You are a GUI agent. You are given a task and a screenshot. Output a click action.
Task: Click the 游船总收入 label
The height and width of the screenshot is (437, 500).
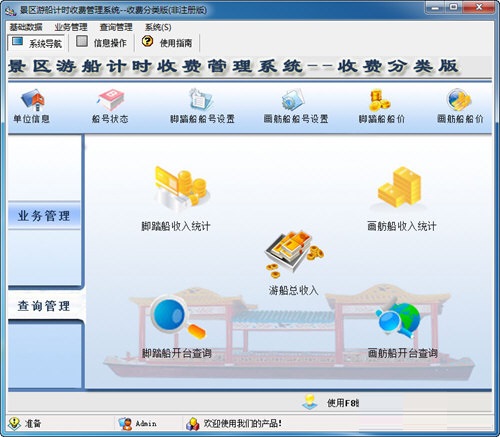point(293,290)
